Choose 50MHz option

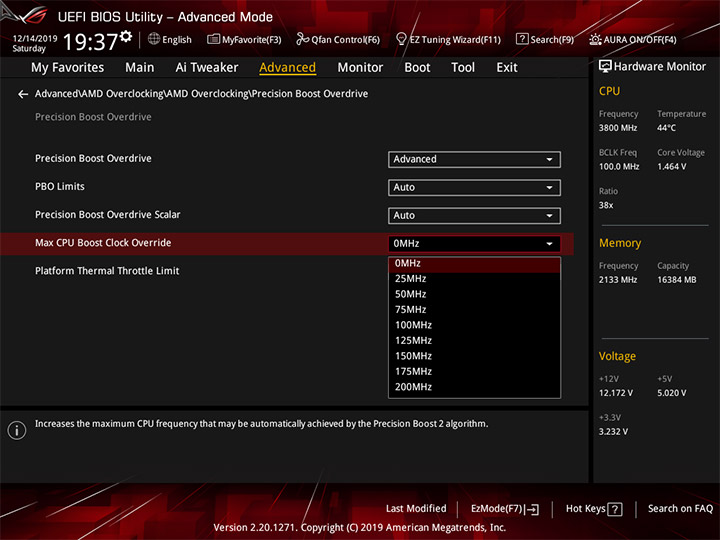point(474,294)
